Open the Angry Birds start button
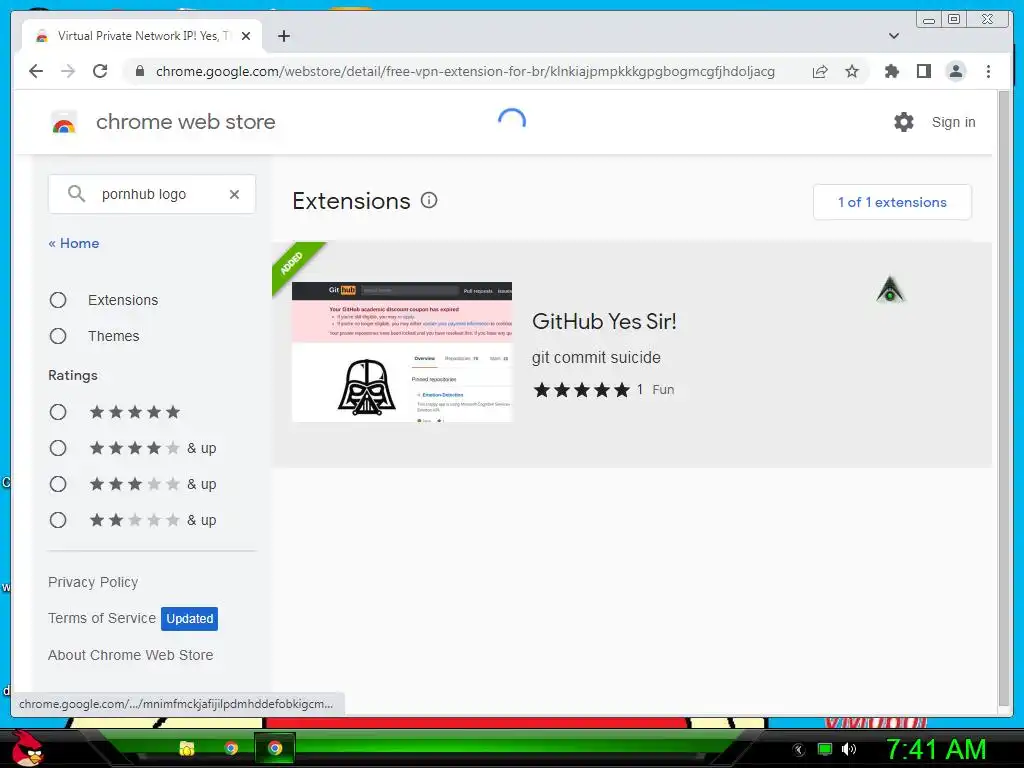Screen dimensions: 1024x768 [x=27, y=748]
